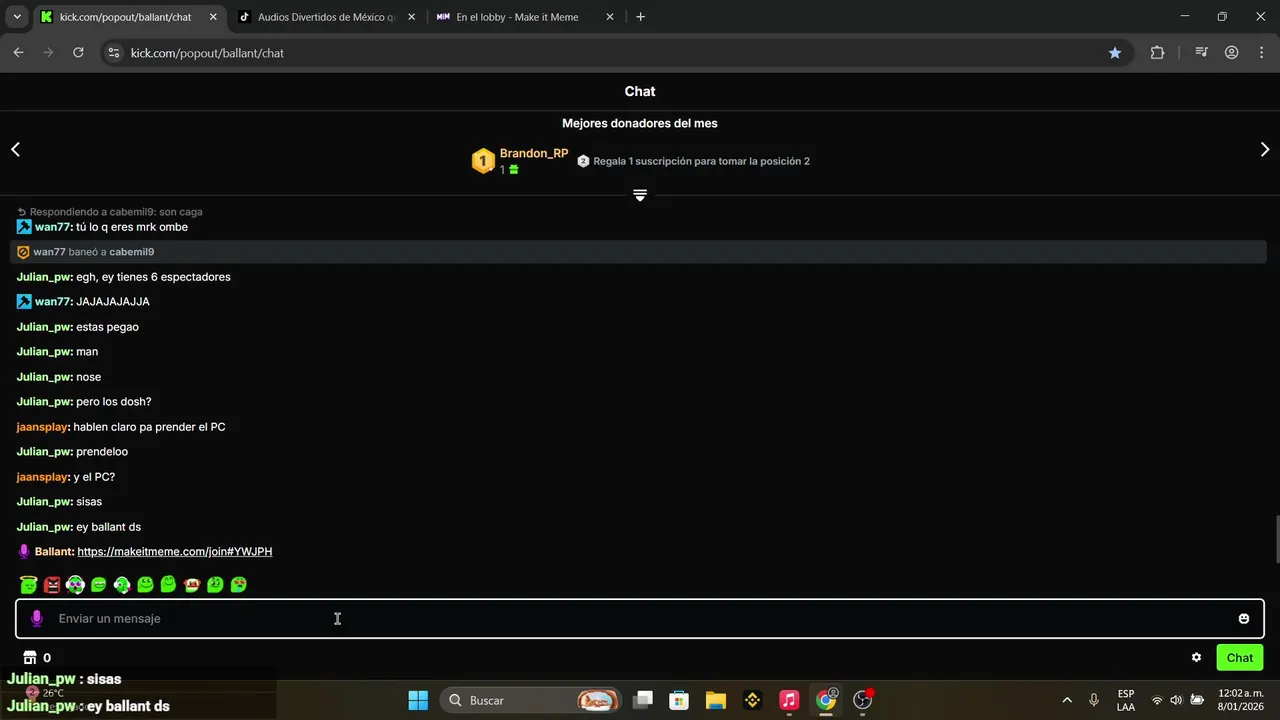Click the taskbar Buscar search box

(x=531, y=700)
